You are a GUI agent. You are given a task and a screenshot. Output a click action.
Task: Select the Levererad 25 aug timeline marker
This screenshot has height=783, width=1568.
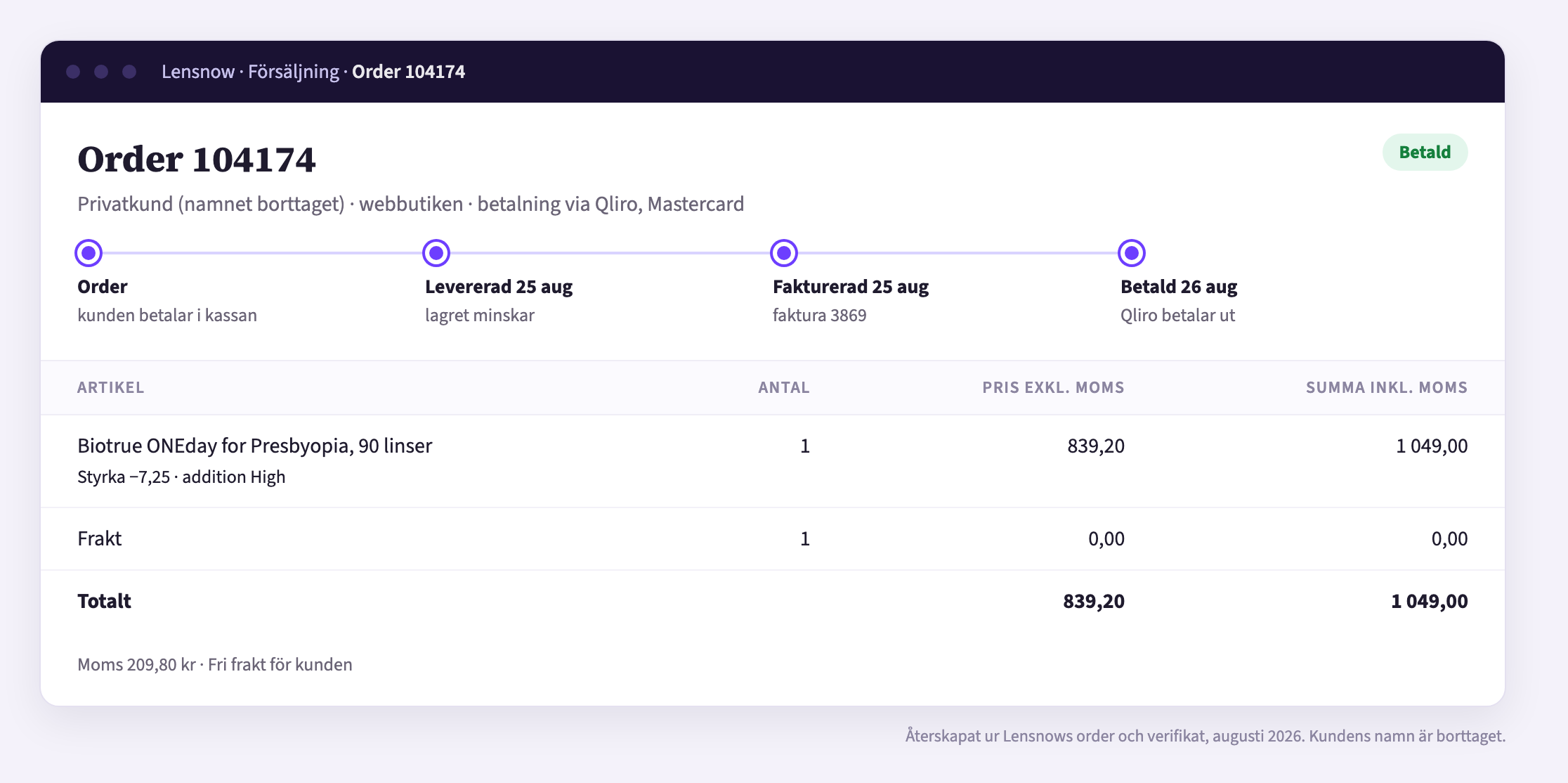(x=436, y=253)
